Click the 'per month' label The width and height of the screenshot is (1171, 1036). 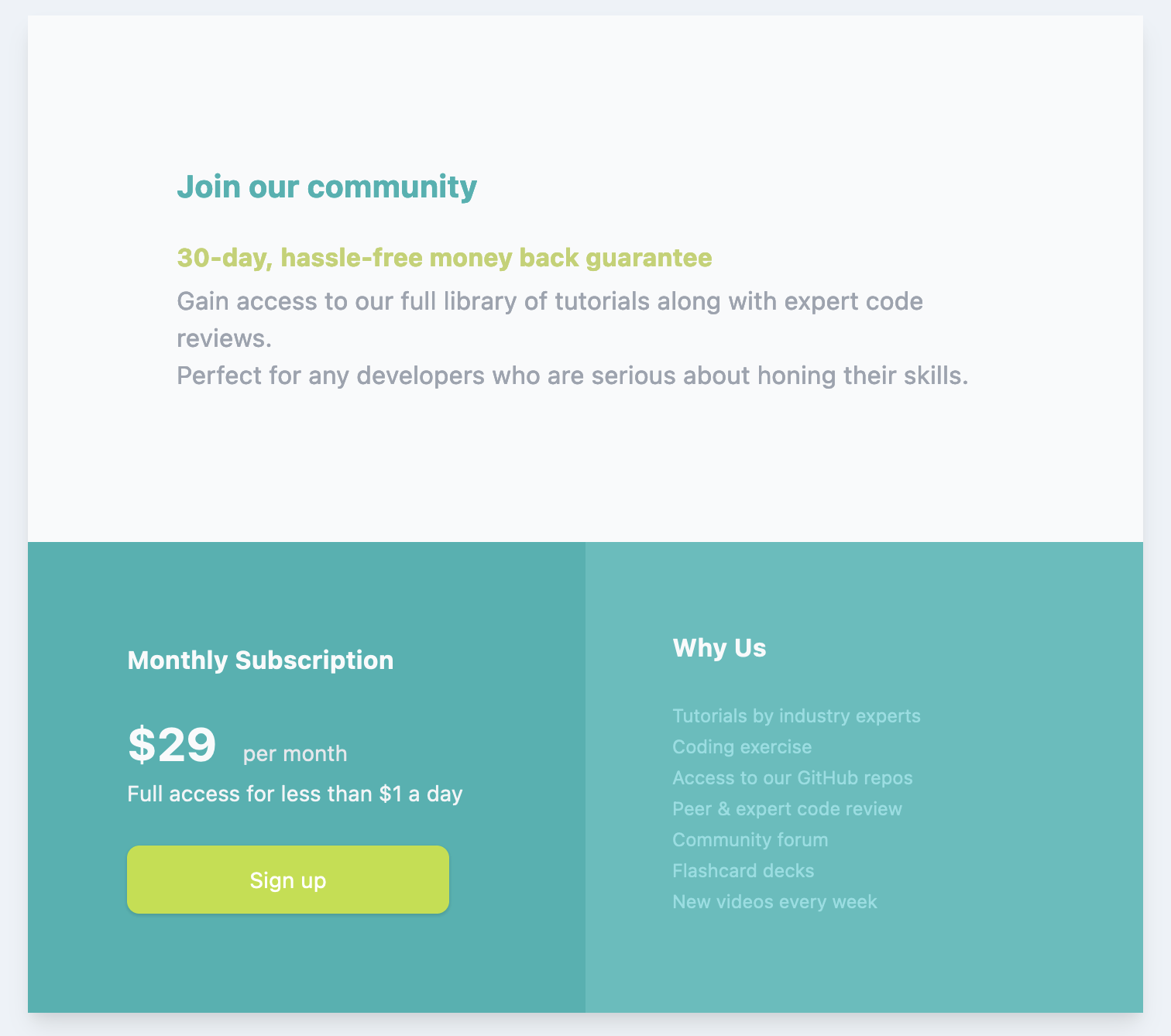[294, 753]
